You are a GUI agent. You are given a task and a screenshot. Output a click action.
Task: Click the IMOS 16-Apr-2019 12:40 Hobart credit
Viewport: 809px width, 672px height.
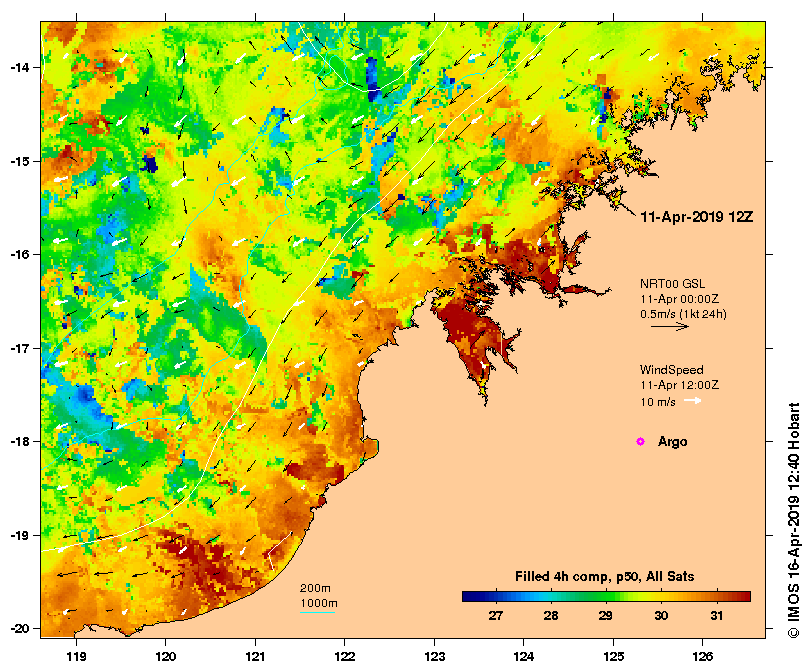[794, 520]
